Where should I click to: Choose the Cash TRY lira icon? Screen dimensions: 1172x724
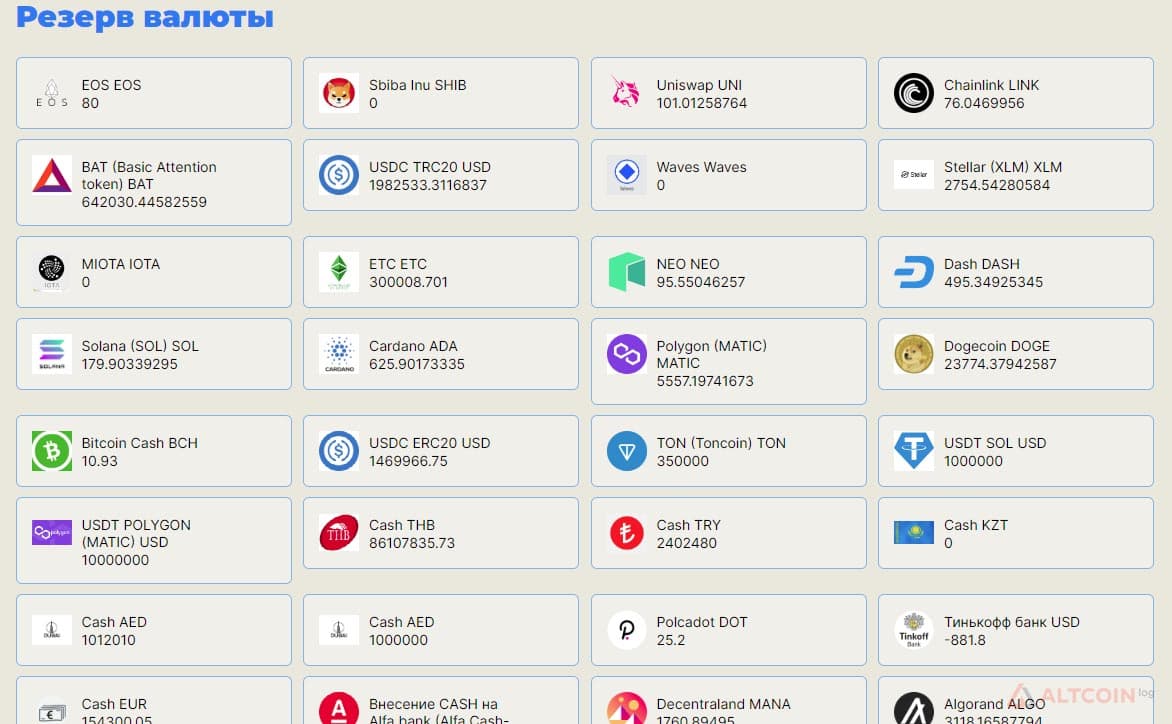point(626,533)
